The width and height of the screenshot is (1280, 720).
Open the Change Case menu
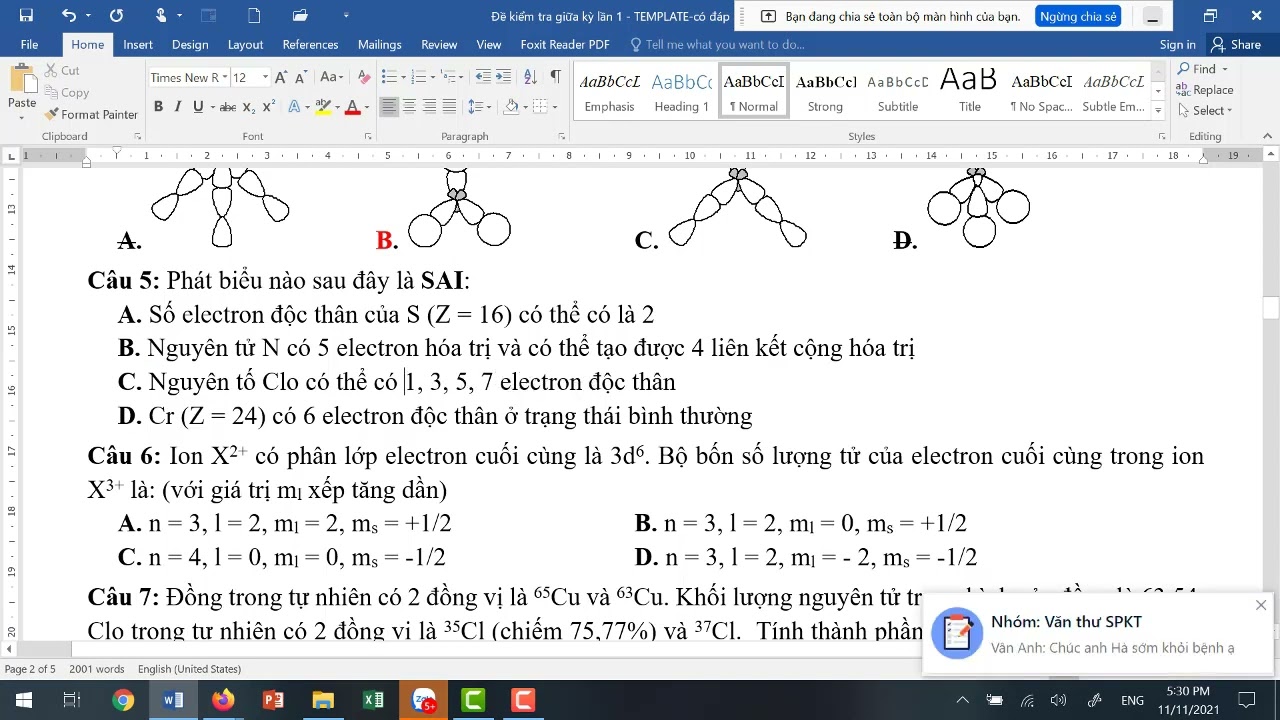331,77
